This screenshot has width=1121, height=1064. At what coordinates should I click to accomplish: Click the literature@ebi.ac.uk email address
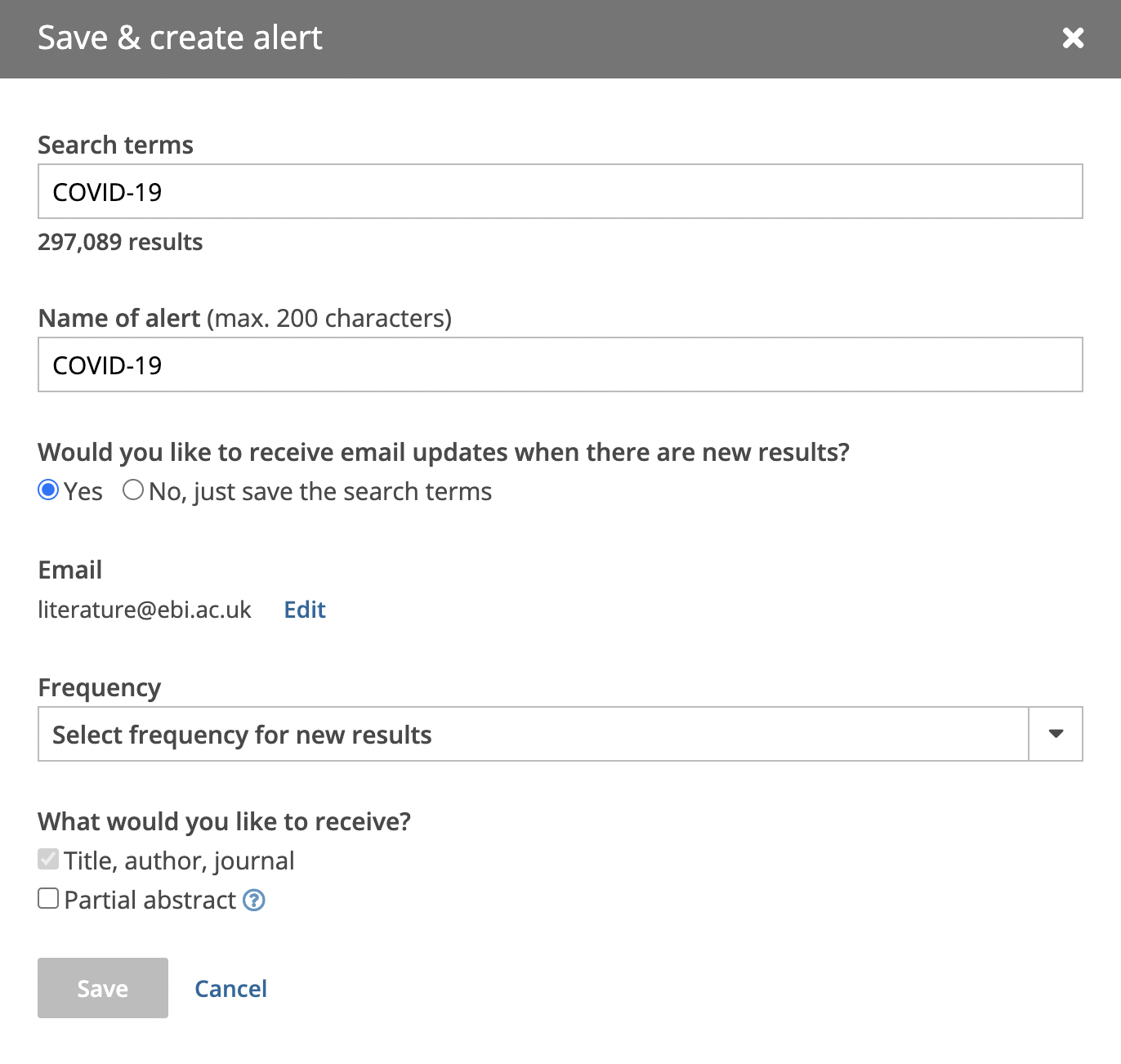tap(145, 610)
